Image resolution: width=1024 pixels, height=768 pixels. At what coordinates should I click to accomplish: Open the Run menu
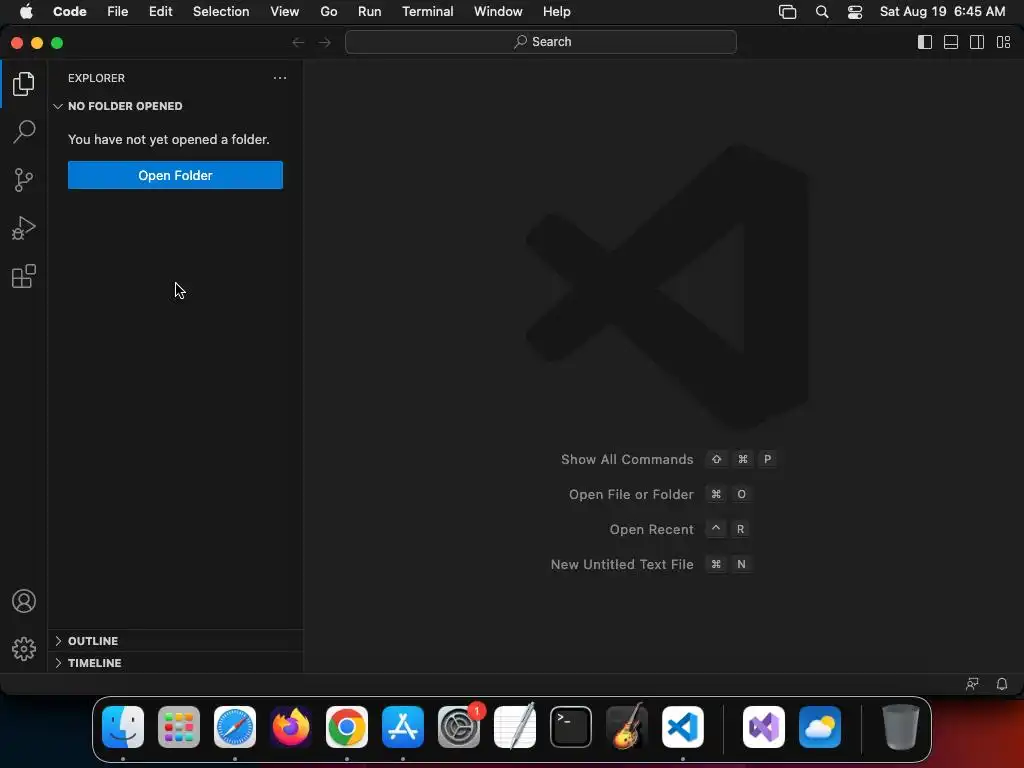click(370, 12)
